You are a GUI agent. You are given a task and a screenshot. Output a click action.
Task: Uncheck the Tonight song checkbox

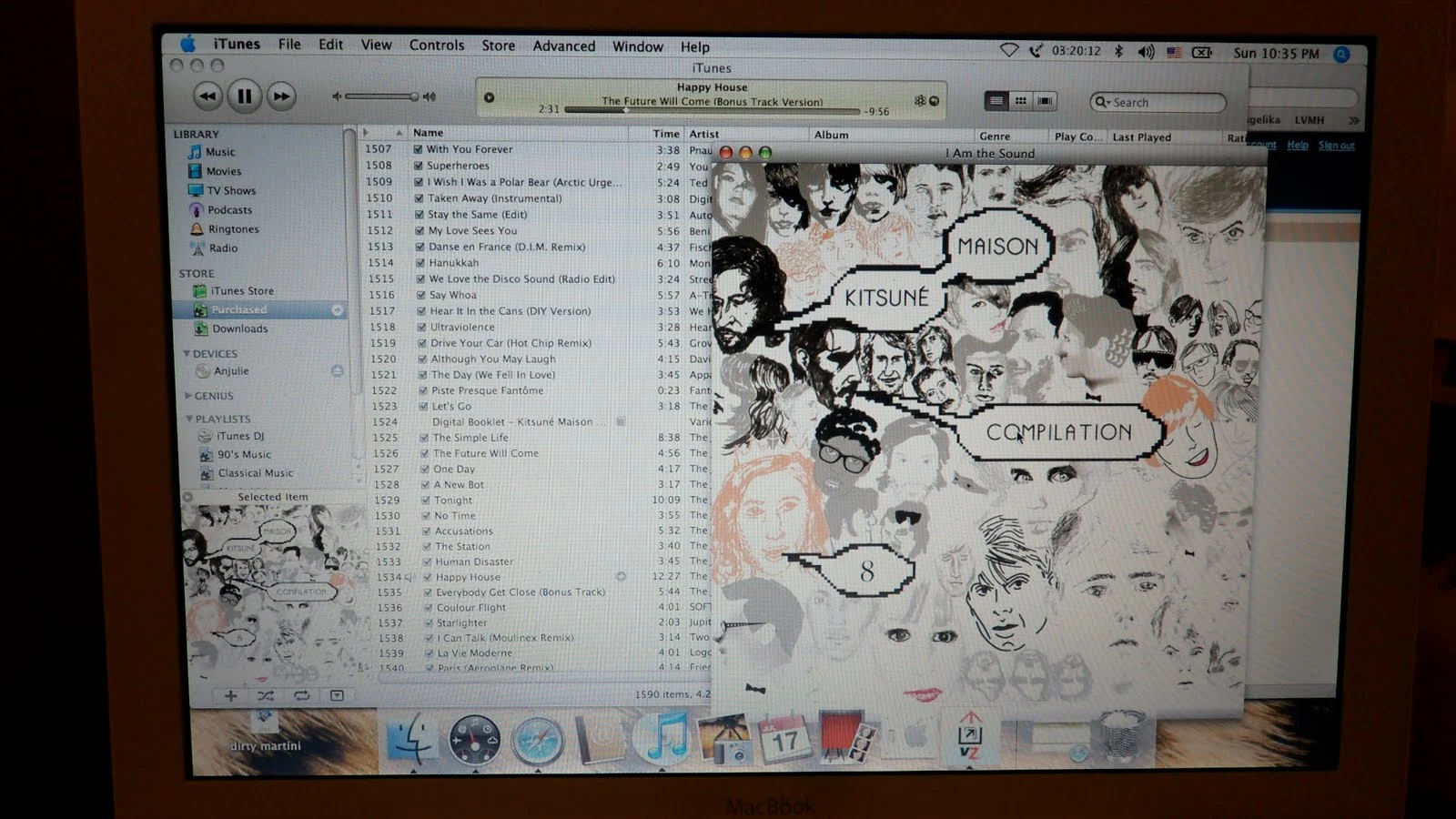(x=425, y=500)
